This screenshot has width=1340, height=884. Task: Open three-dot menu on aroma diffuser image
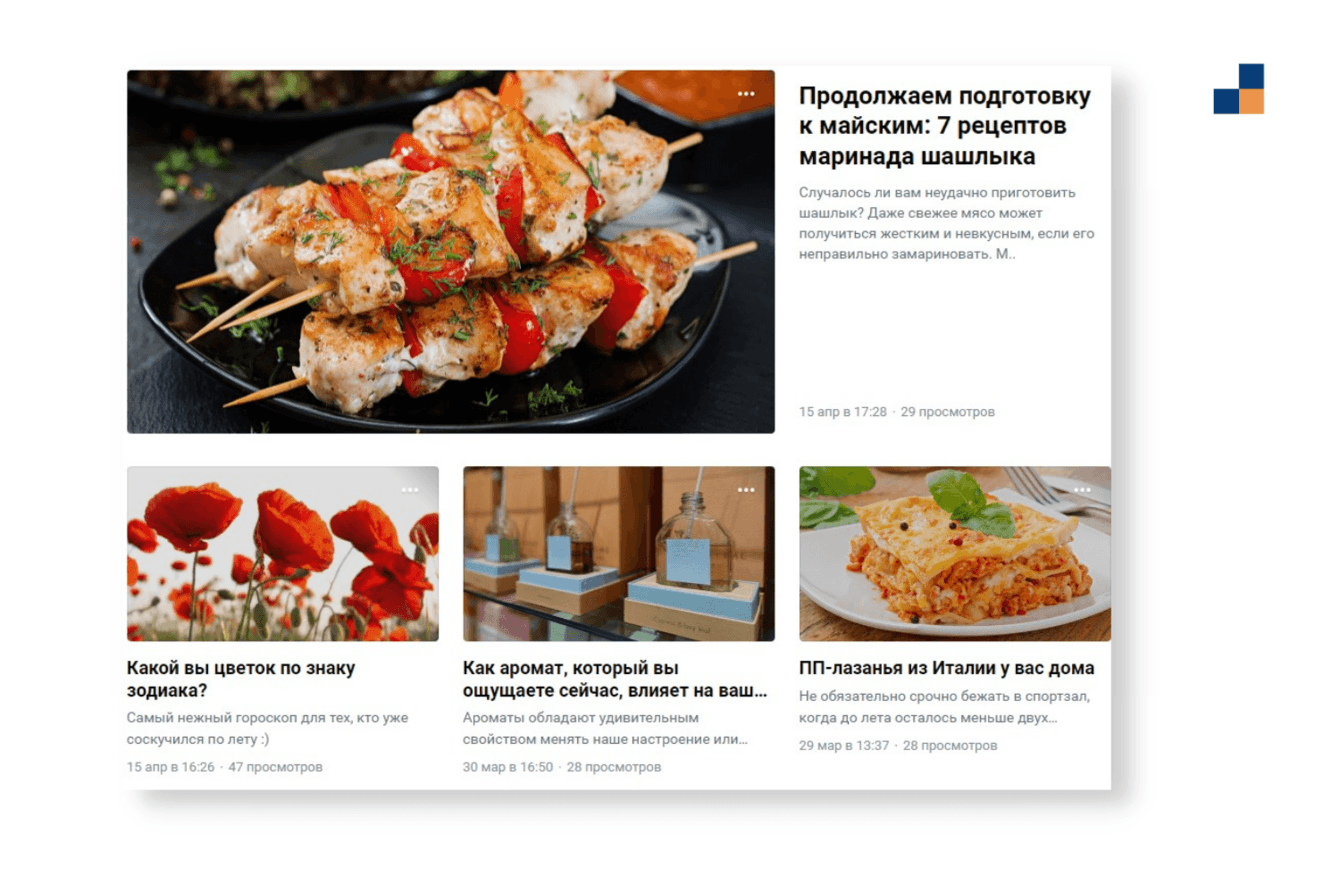tap(746, 490)
